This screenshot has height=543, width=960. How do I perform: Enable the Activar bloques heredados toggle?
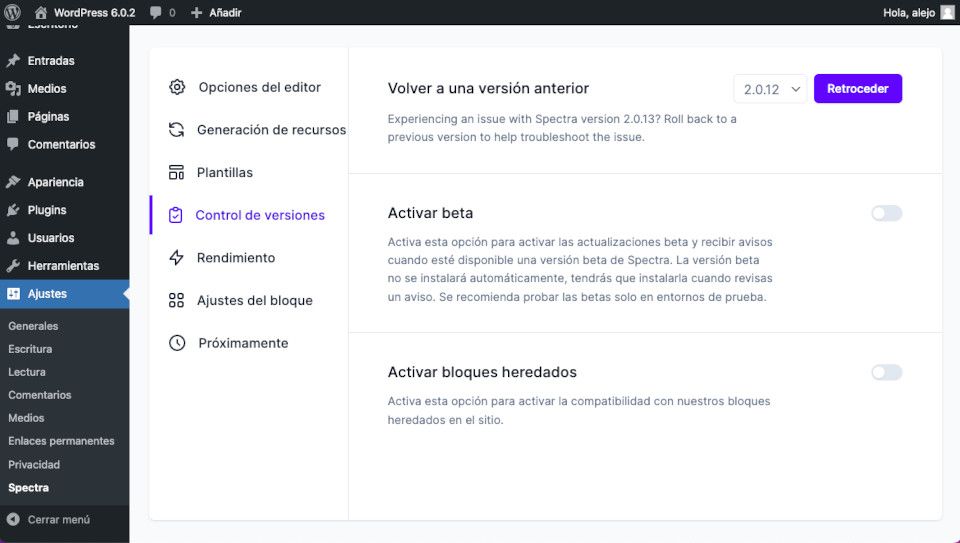887,372
